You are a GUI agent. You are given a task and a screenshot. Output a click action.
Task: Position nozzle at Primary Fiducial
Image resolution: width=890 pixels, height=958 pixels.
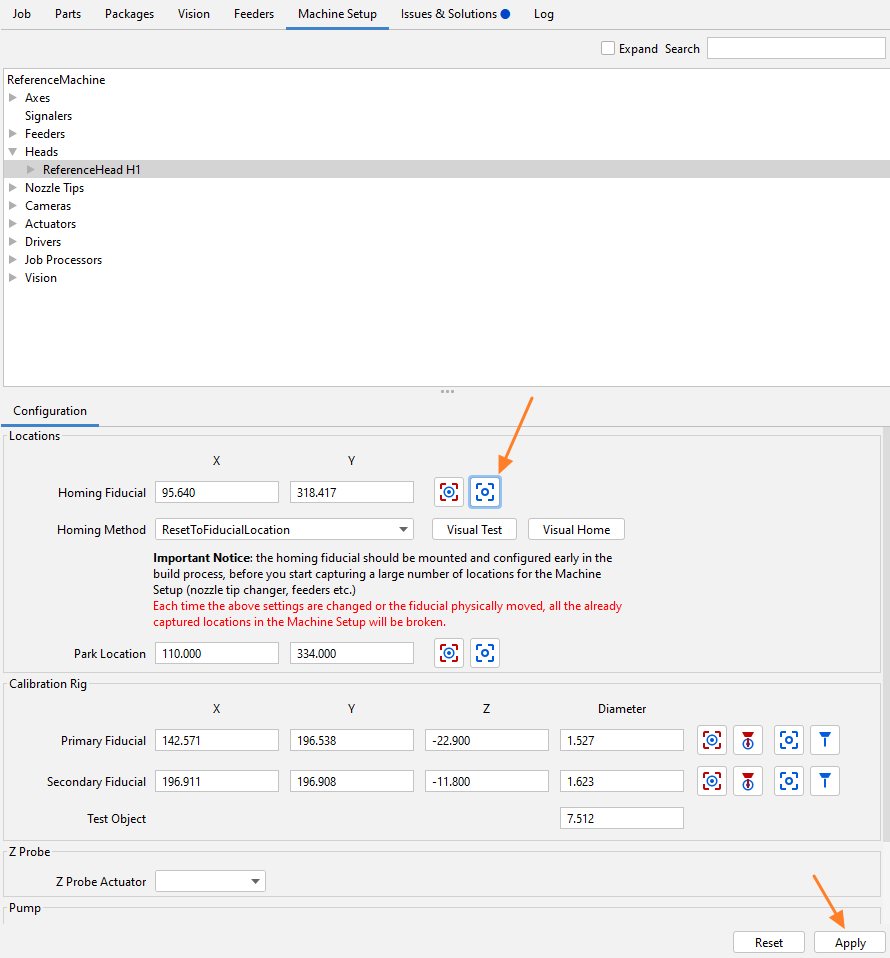pos(825,740)
